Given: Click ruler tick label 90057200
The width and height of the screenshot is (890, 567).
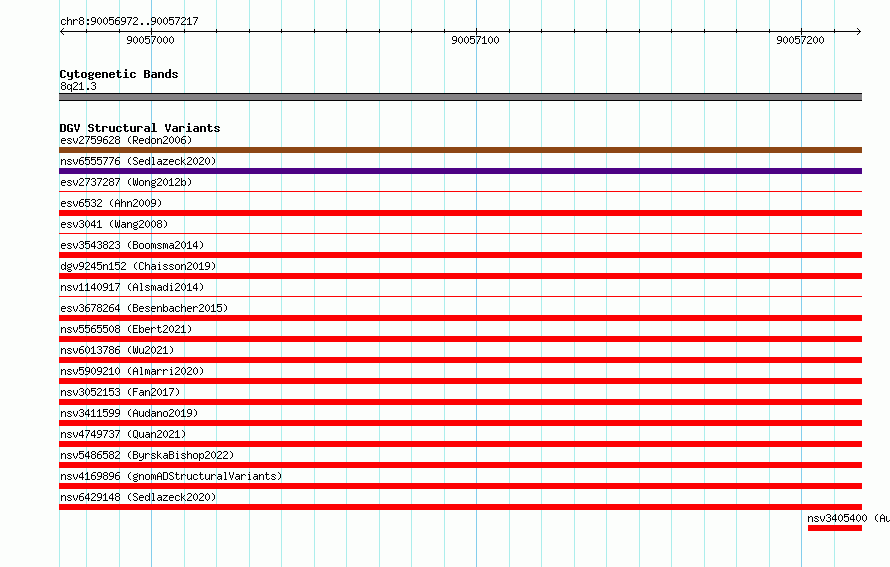Looking at the screenshot, I should point(800,40).
